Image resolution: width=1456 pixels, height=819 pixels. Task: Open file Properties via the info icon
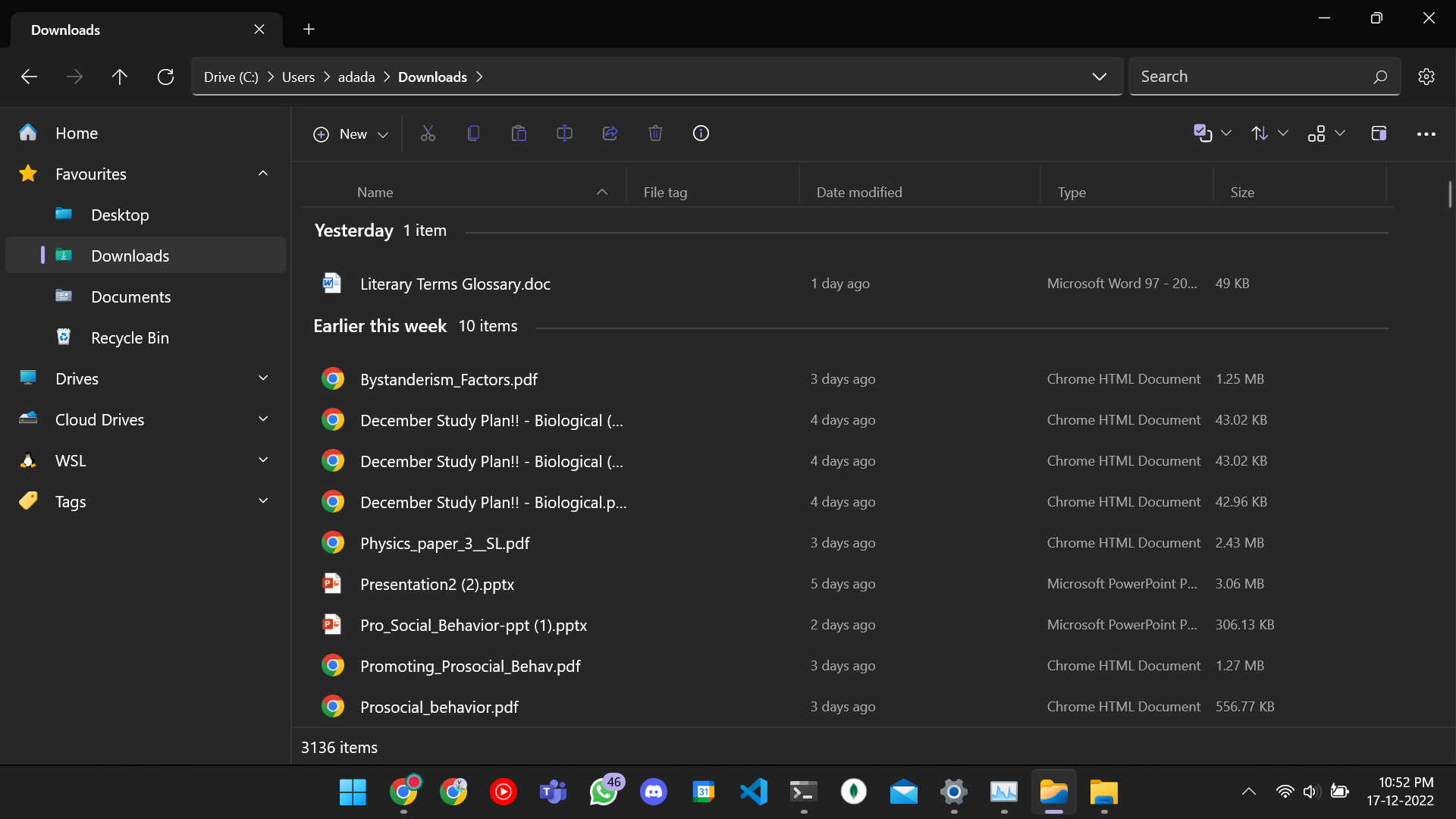(x=701, y=133)
